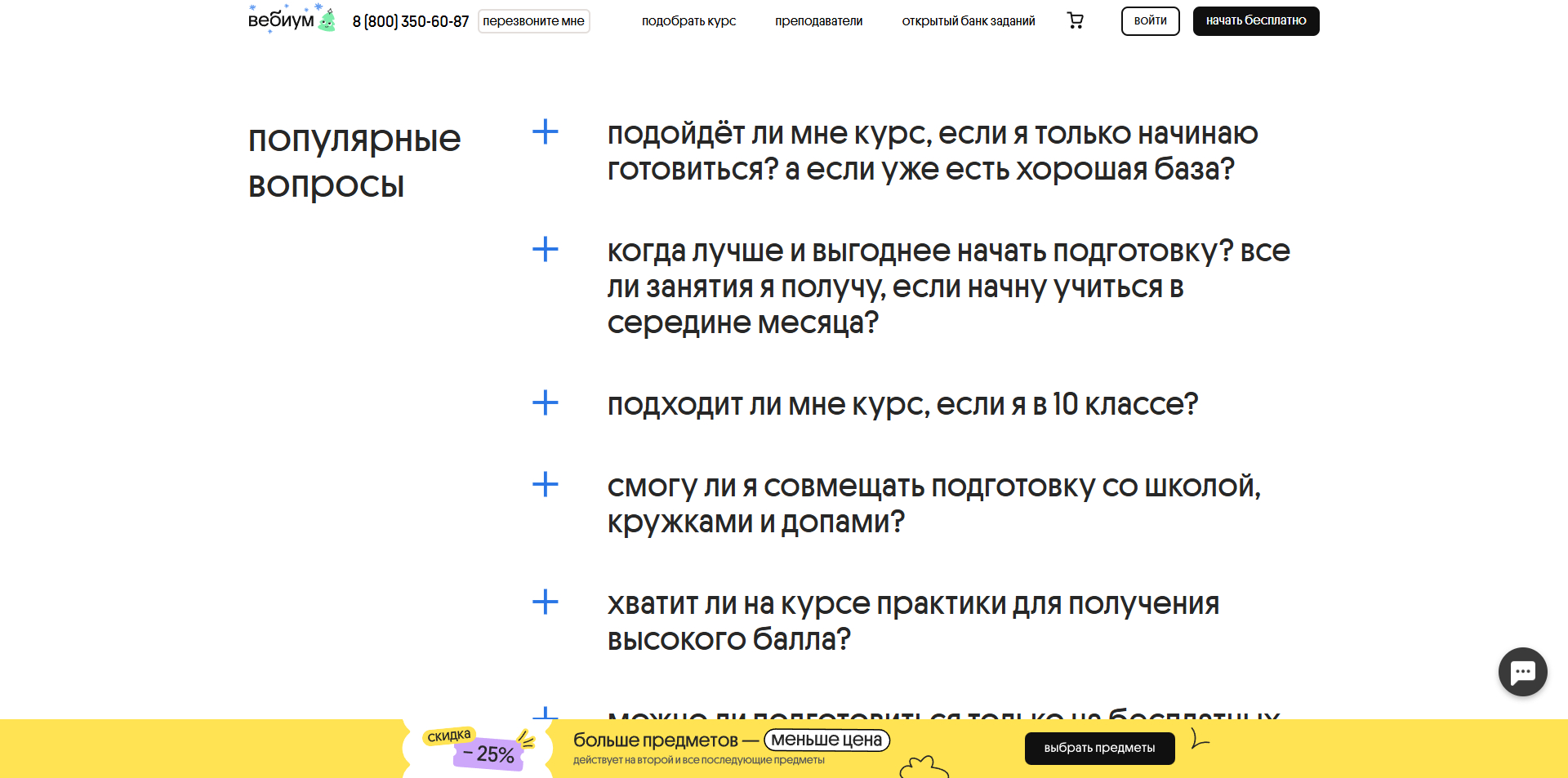Viewport: 1568px width, 778px height.
Task: Open открытый банк заданий section
Action: [x=968, y=20]
